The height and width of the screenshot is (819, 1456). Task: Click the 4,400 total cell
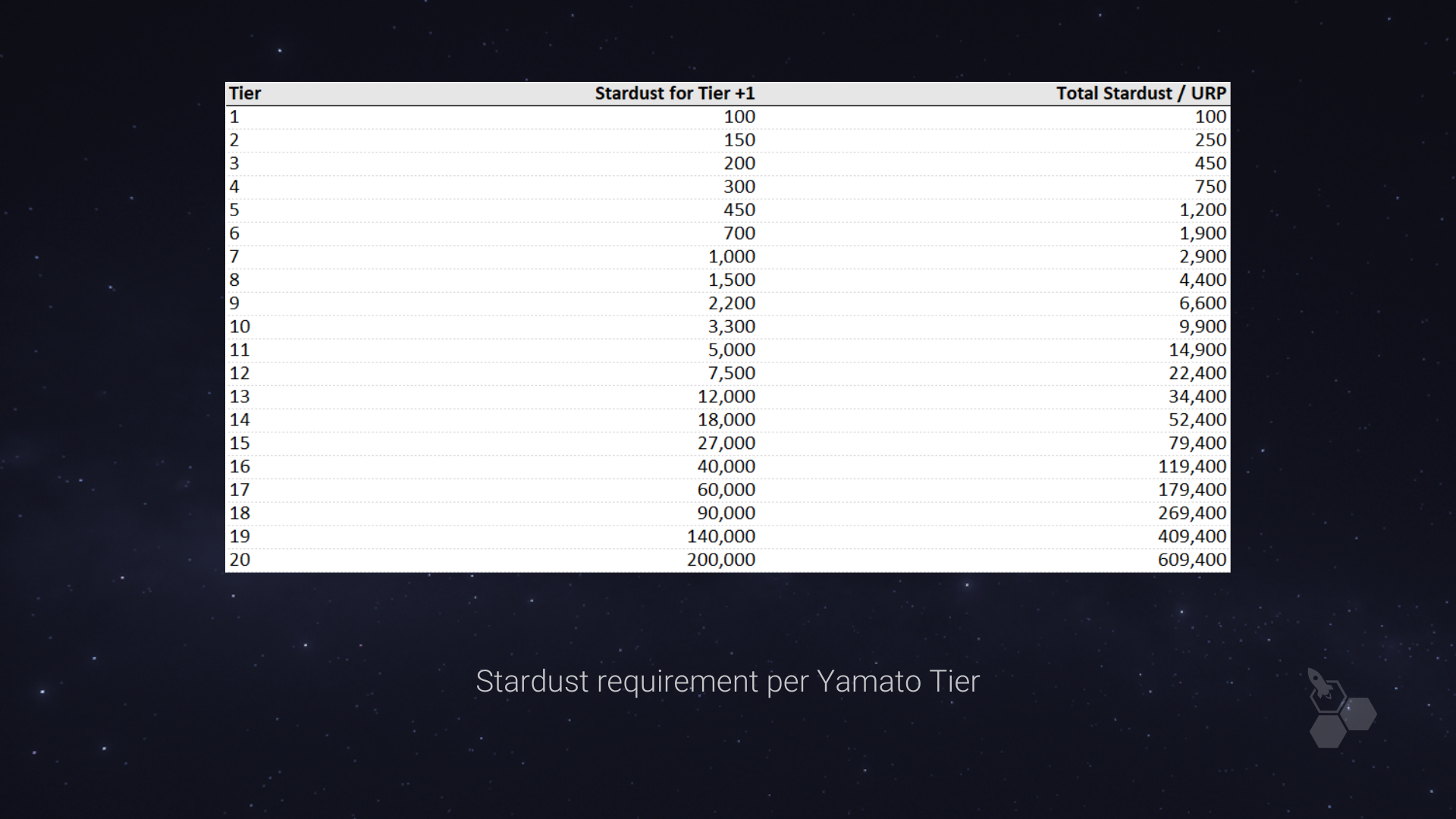[x=1203, y=280]
